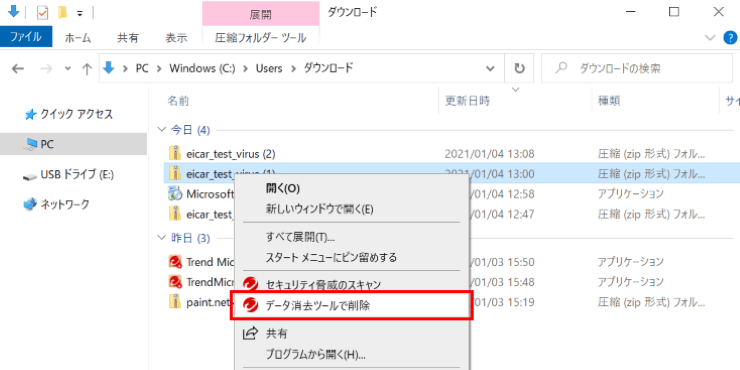
Task: Click the network icon in sidebar
Action: tap(30, 204)
